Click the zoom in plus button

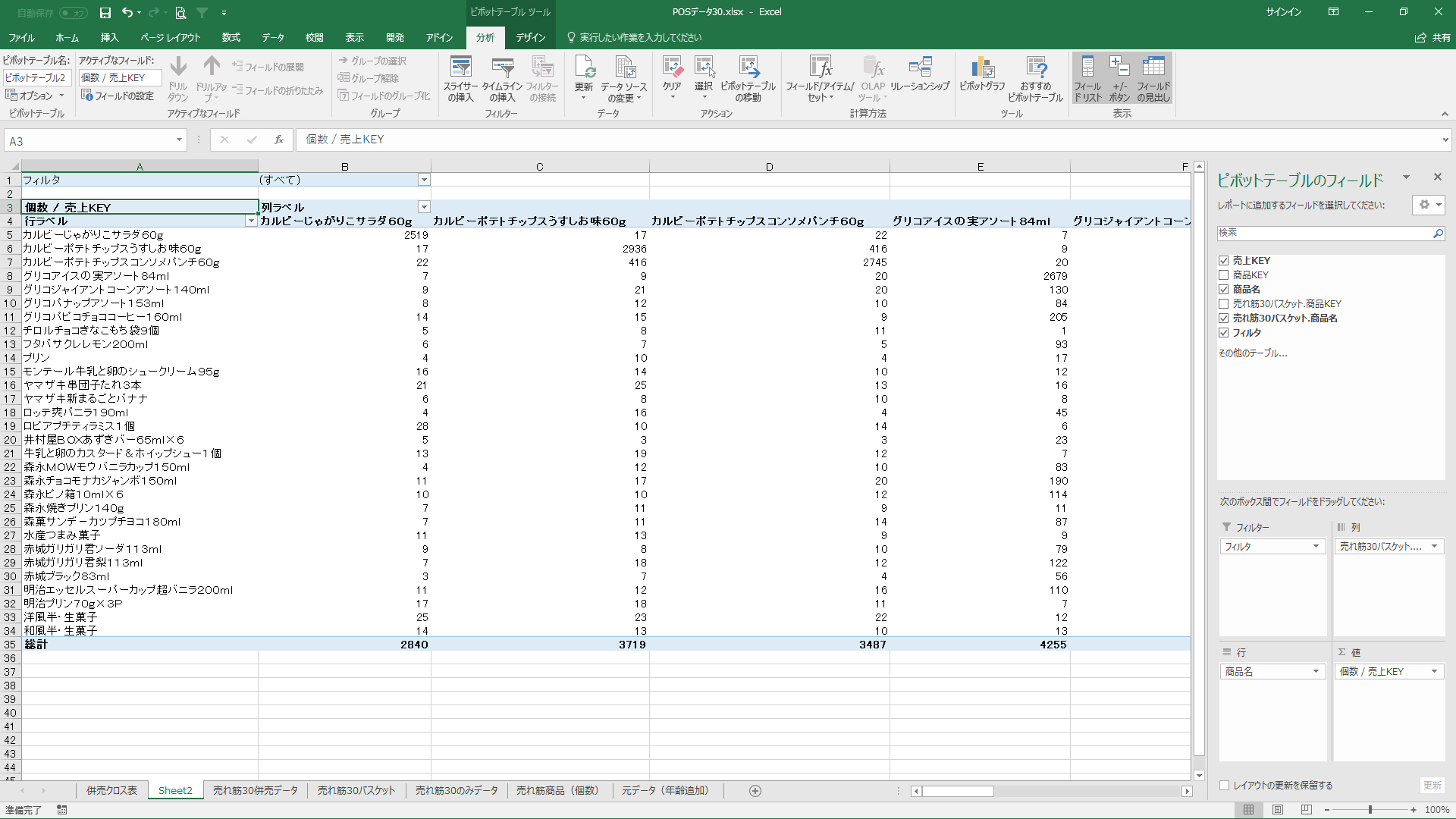click(1414, 810)
